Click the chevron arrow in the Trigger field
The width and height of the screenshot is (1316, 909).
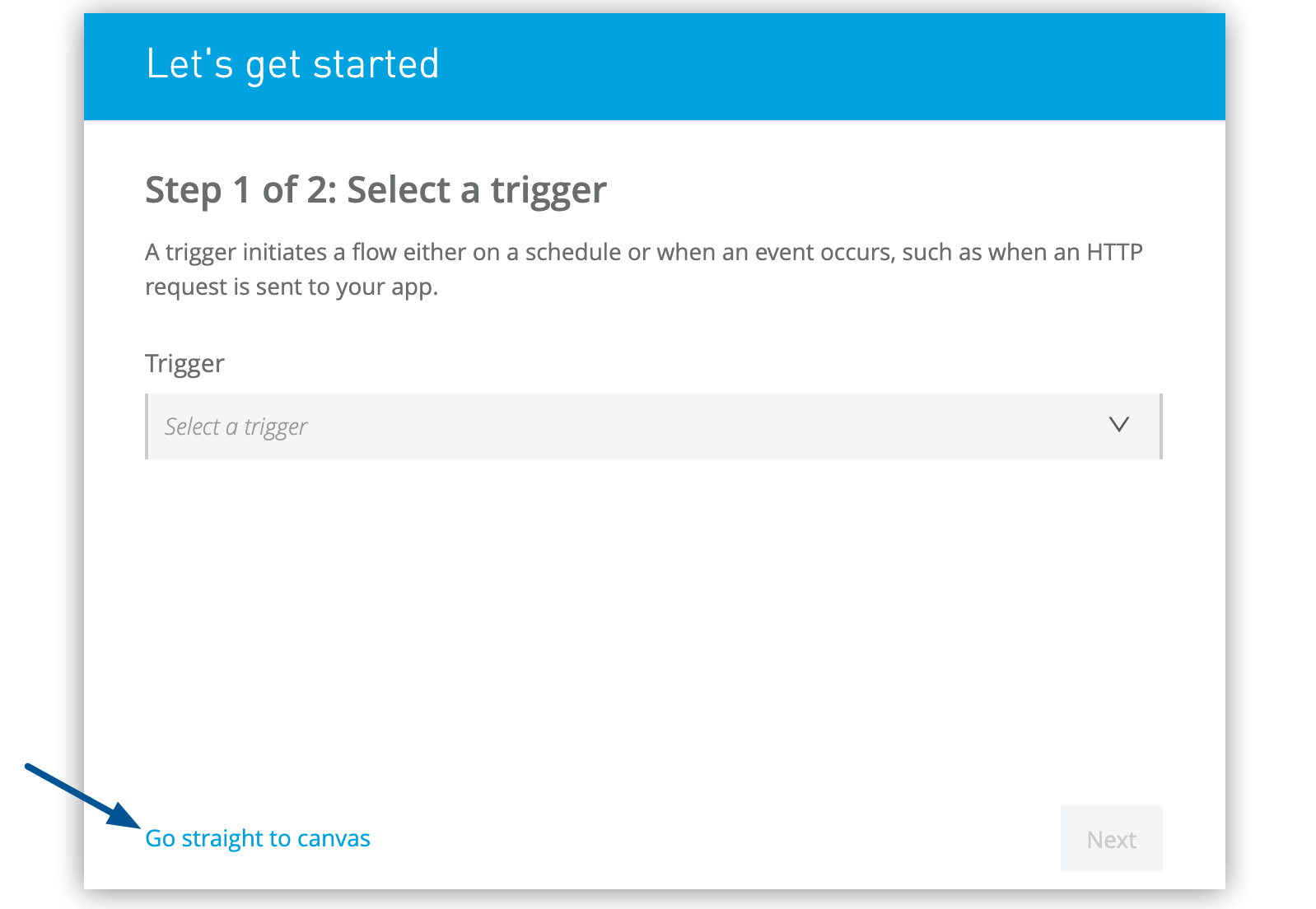pyautogui.click(x=1118, y=425)
